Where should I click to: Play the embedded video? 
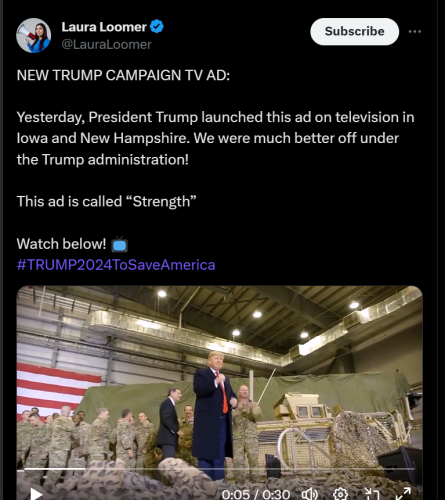36,493
